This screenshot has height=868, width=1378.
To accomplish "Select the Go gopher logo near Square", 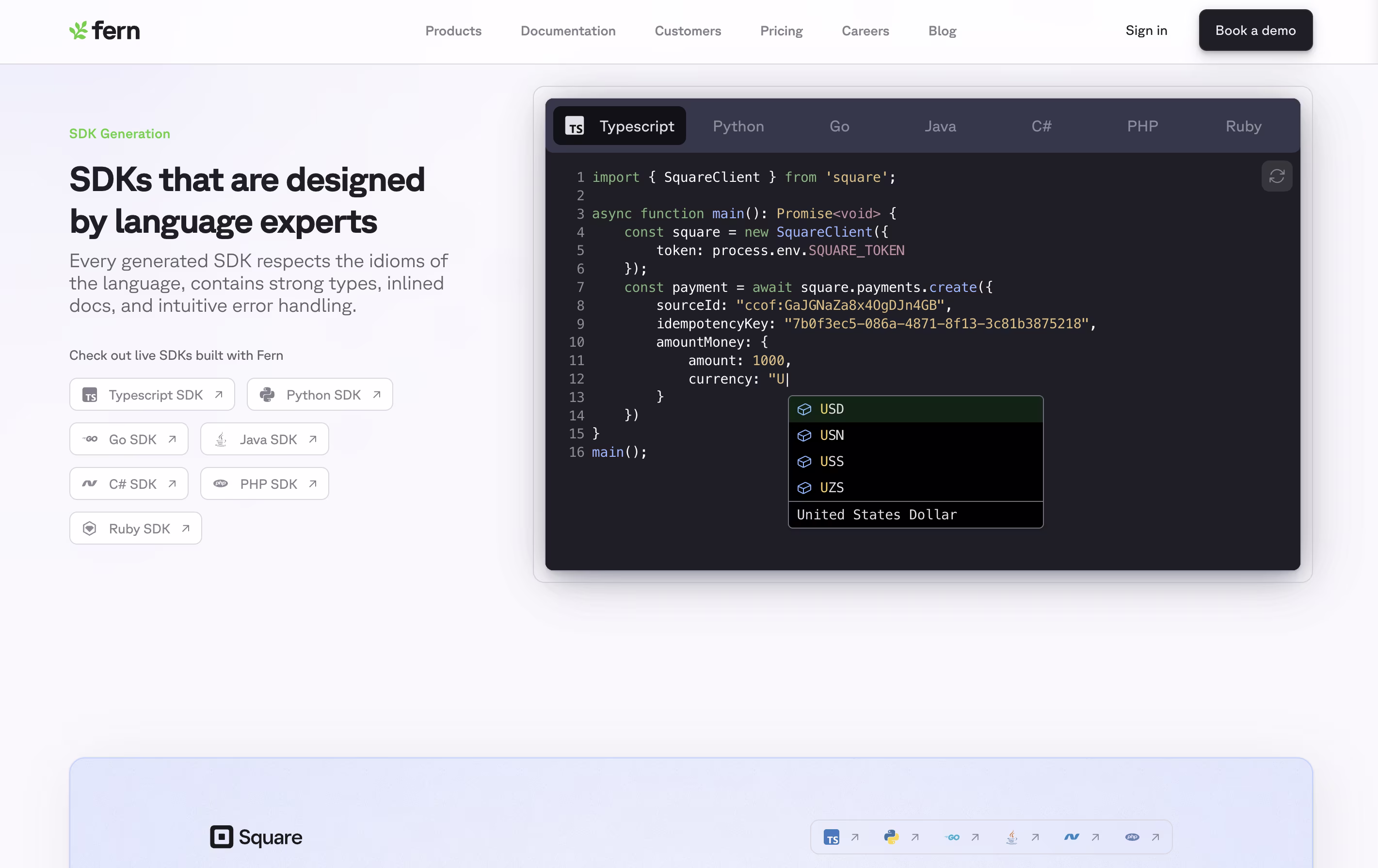I will [952, 836].
